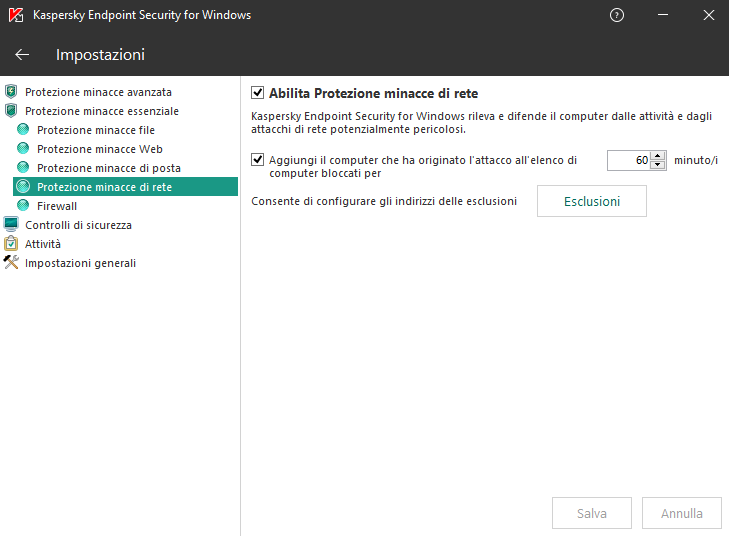This screenshot has height=536, width=729.
Task: Select Protezione minacce essenziale in sidebar
Action: coord(102,111)
